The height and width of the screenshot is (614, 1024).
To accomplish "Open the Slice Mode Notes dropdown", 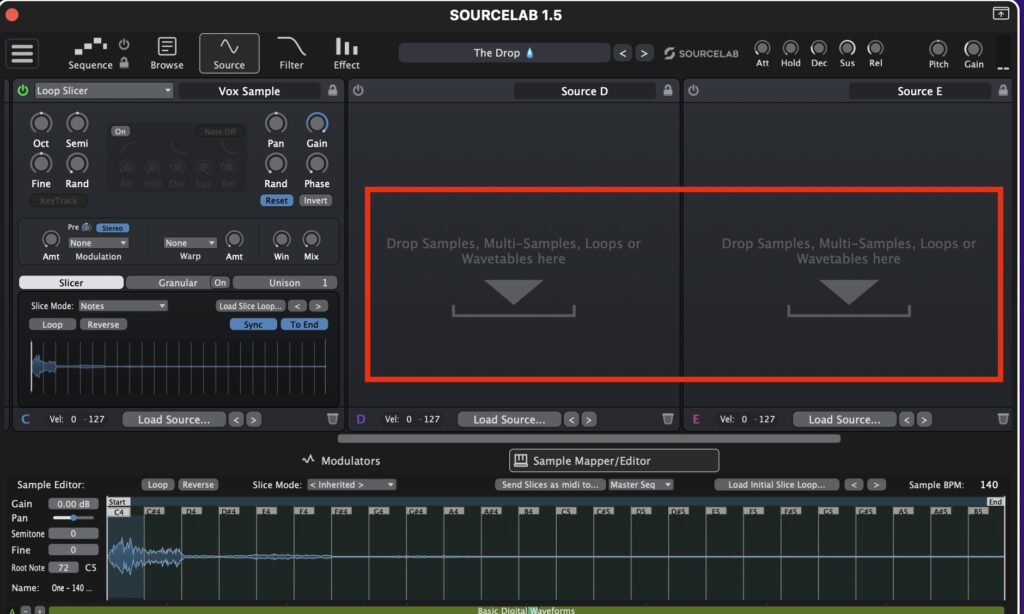I will pos(121,305).
